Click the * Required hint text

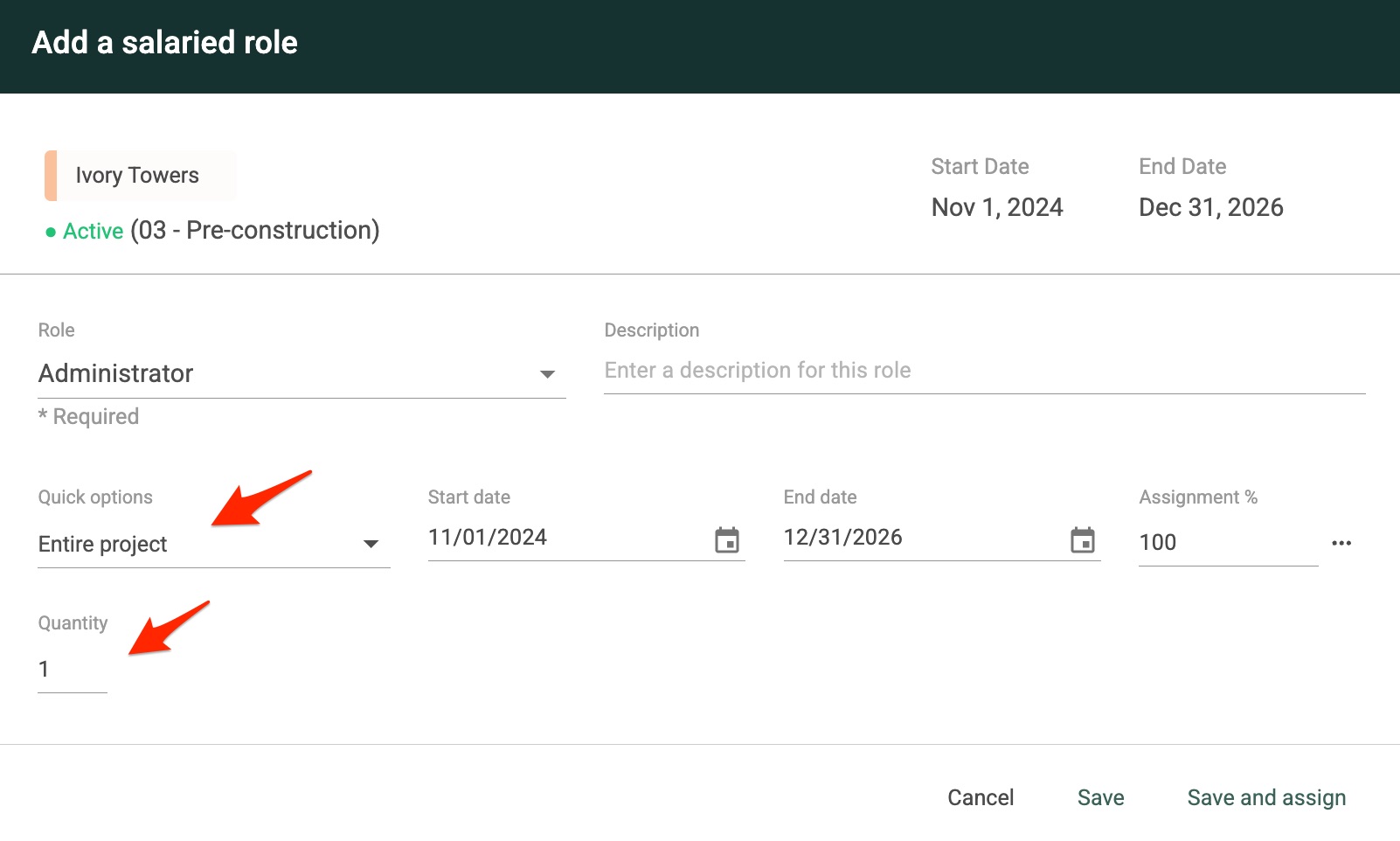tap(88, 416)
